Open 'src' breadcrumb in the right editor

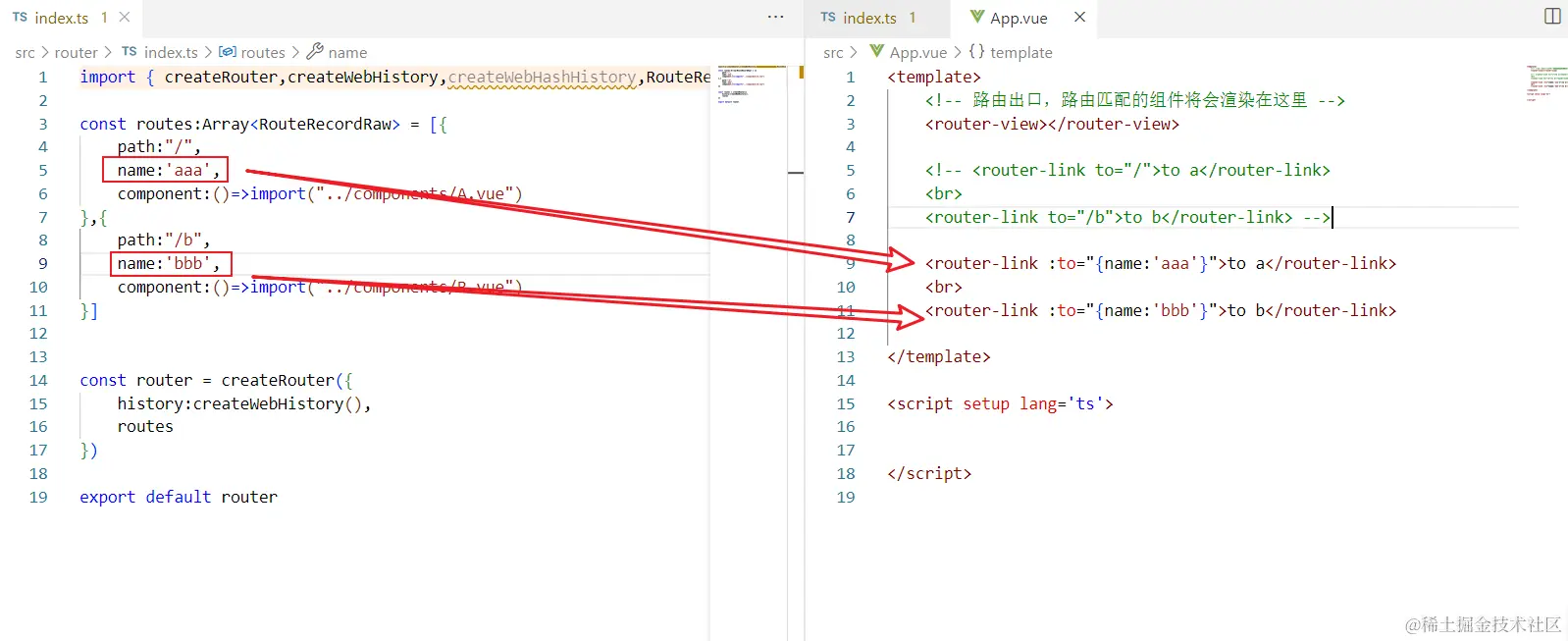coord(833,53)
